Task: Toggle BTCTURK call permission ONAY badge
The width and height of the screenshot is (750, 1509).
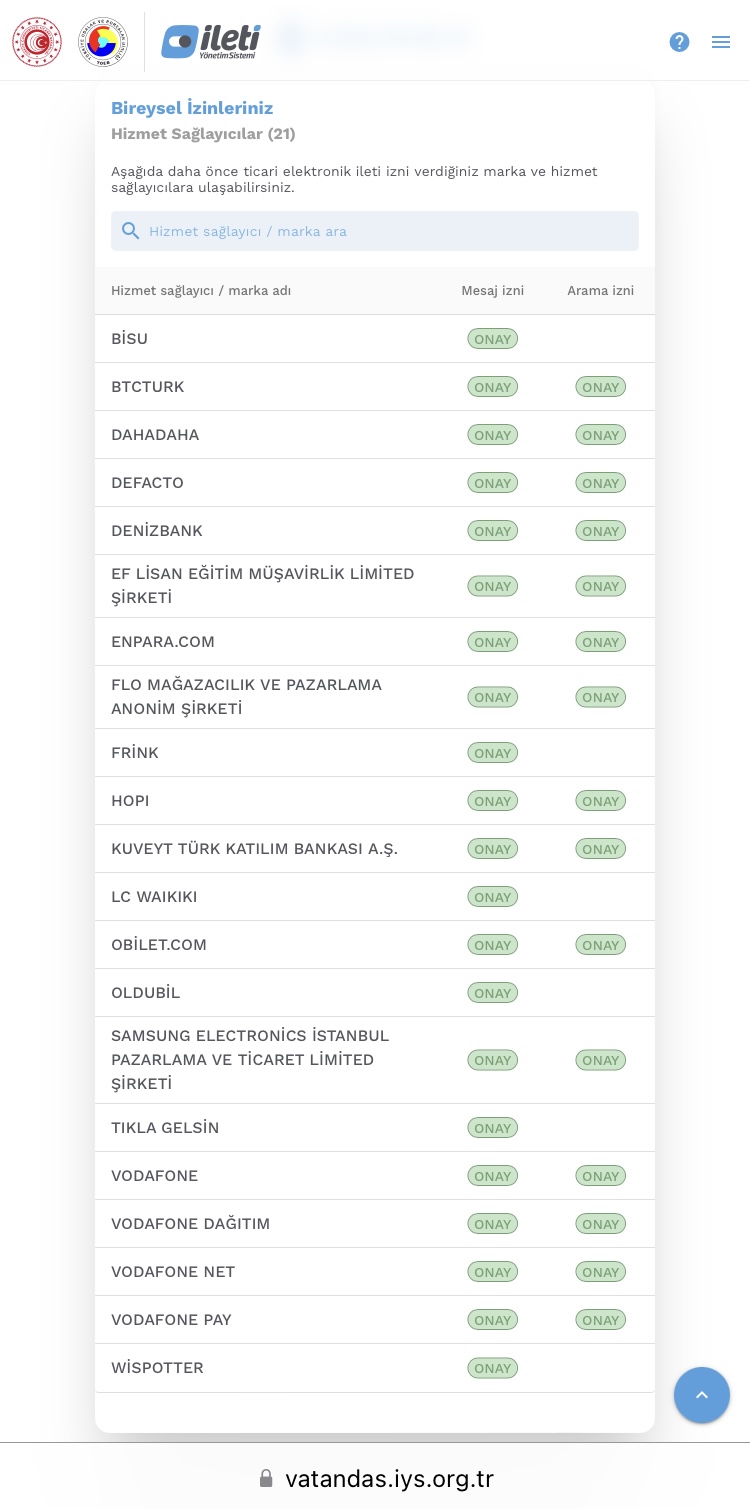Action: [x=601, y=387]
